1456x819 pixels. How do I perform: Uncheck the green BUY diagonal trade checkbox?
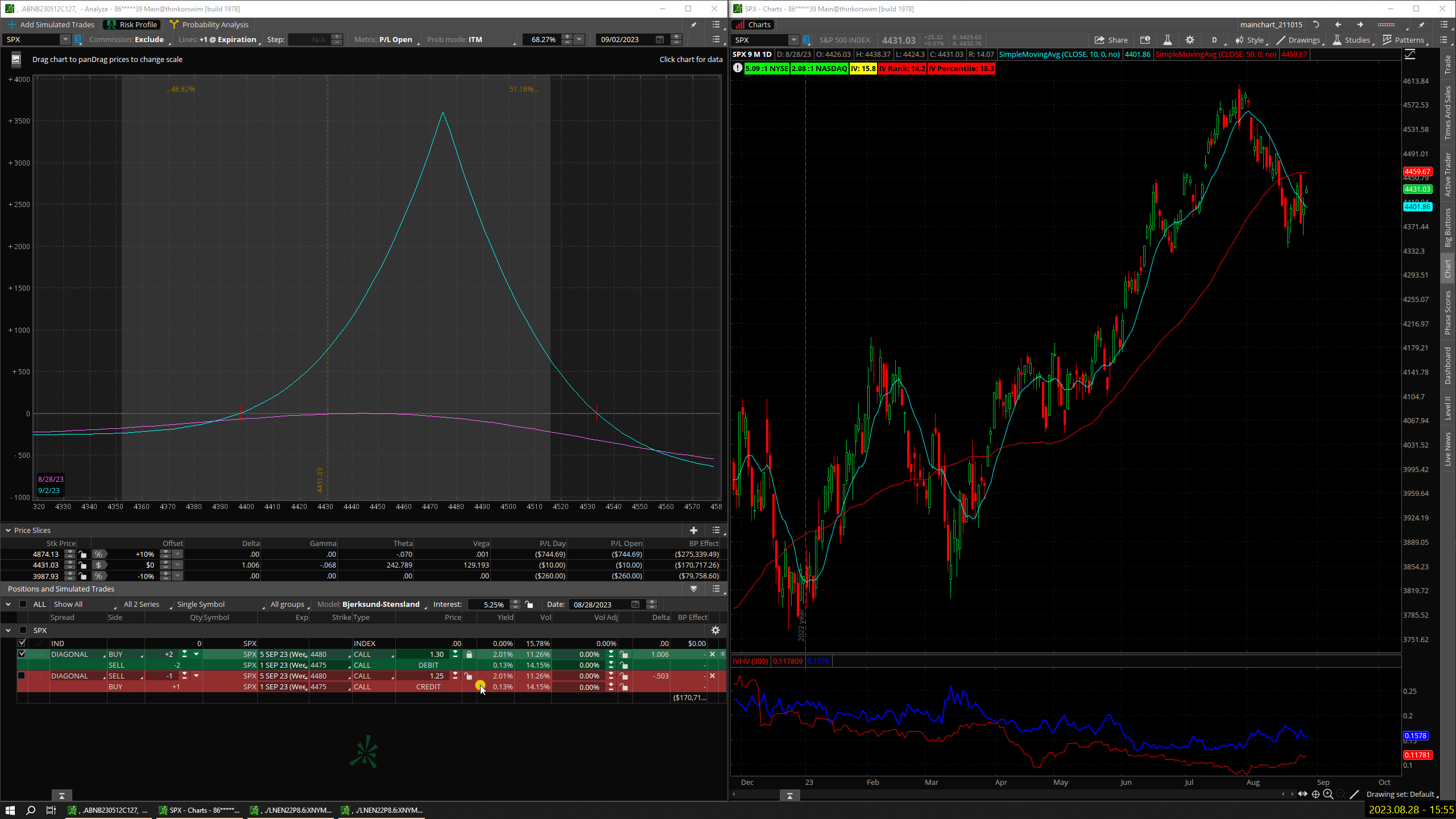click(22, 654)
